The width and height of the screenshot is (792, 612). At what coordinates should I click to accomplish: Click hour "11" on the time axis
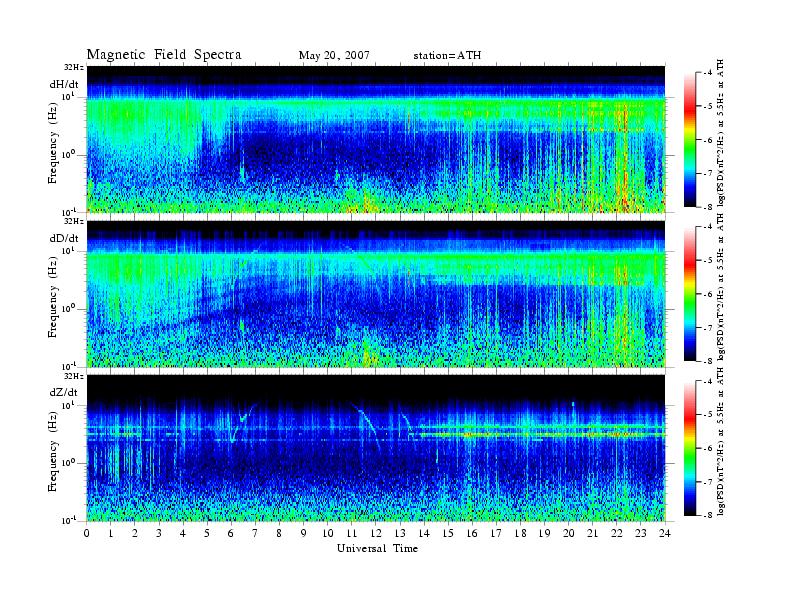[x=352, y=533]
